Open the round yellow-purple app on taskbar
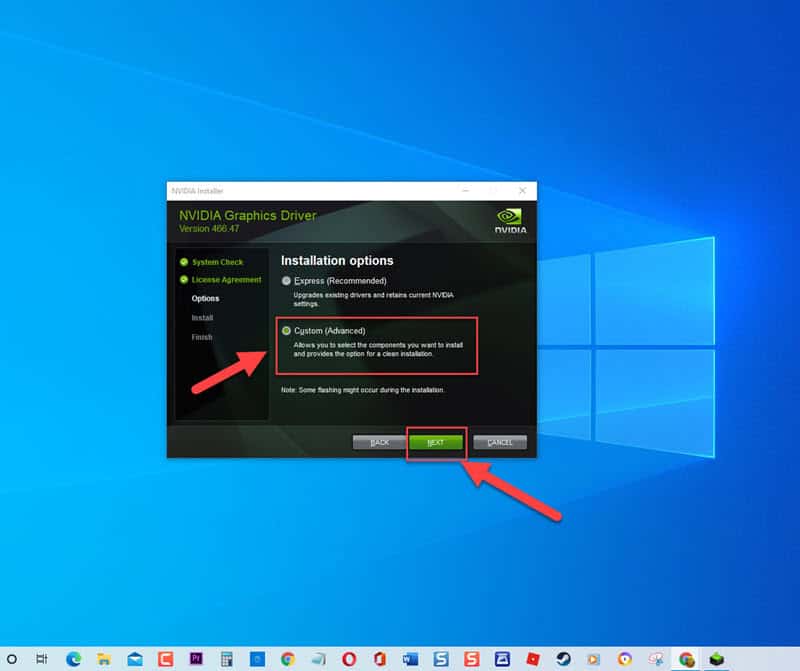The image size is (800, 671). [x=625, y=659]
